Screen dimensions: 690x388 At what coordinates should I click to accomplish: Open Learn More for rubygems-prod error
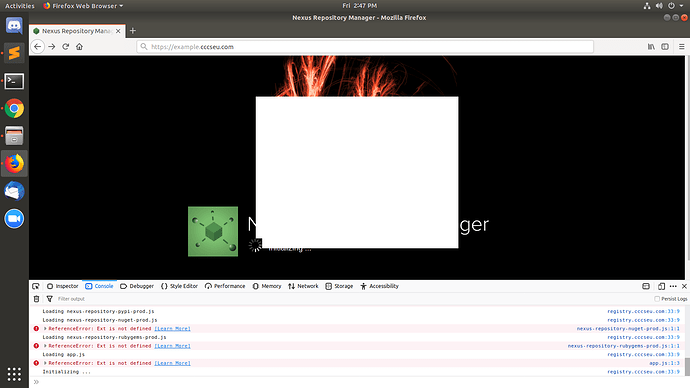(x=172, y=346)
